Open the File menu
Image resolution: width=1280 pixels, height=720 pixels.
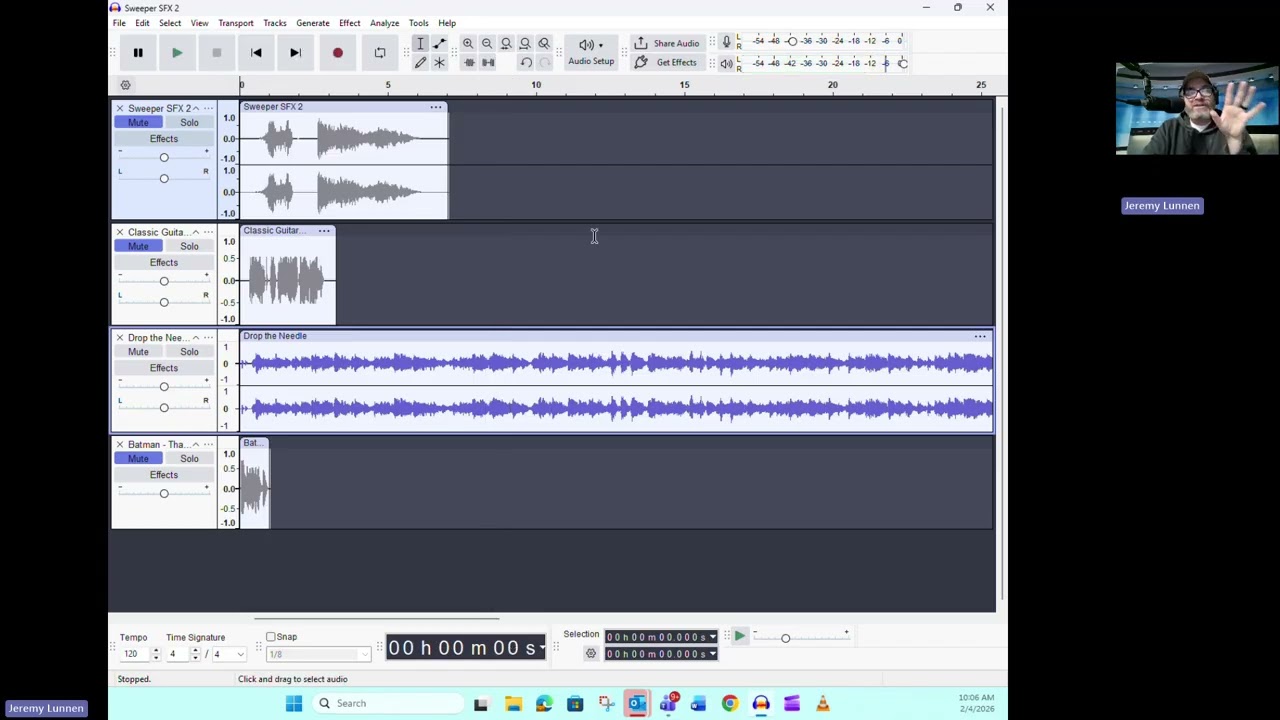click(x=119, y=23)
